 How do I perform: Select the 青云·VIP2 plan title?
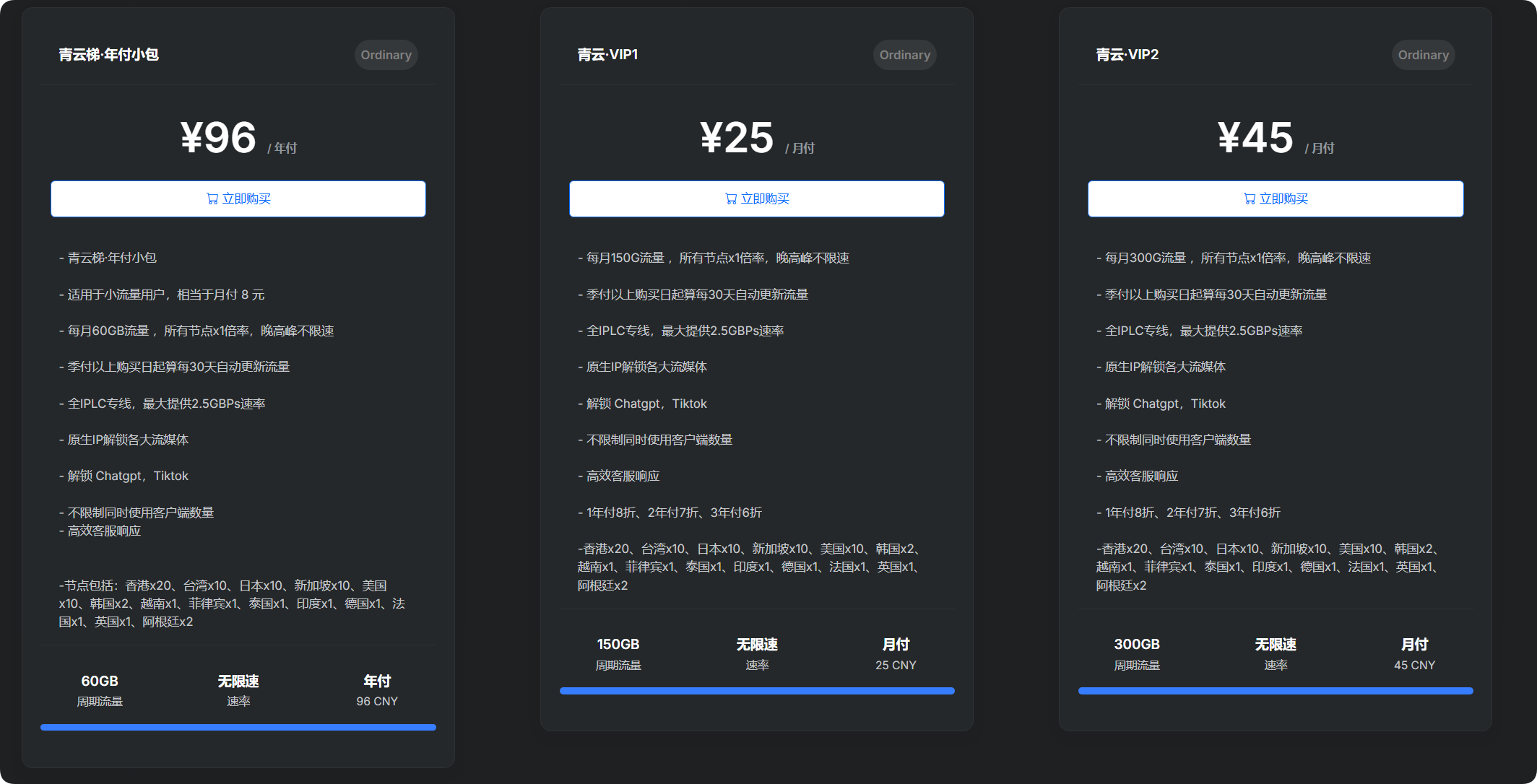(1127, 55)
